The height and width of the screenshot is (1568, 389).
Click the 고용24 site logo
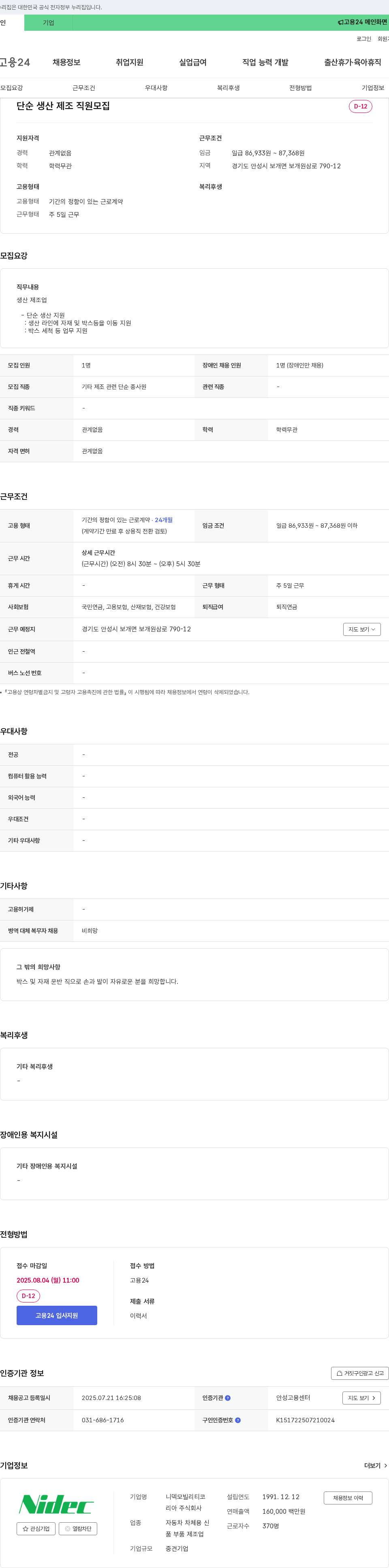[x=15, y=62]
